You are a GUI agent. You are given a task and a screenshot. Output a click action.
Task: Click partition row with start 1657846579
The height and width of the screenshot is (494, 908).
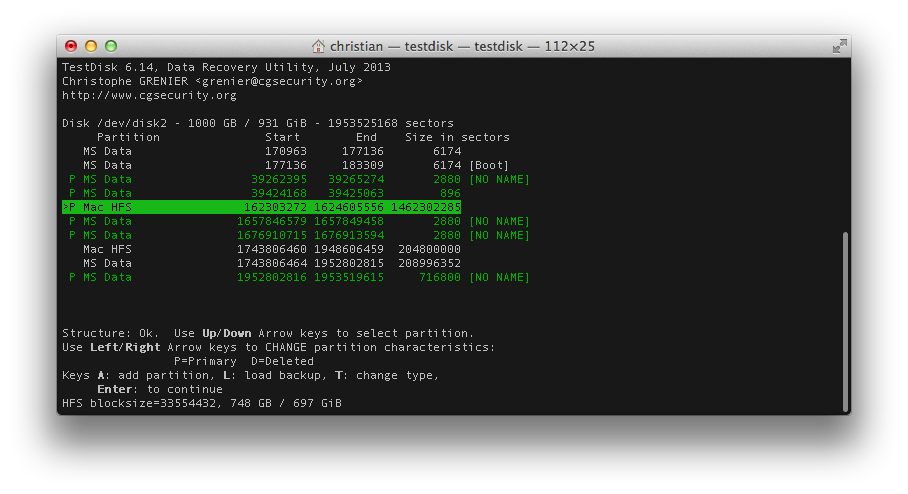tap(299, 221)
